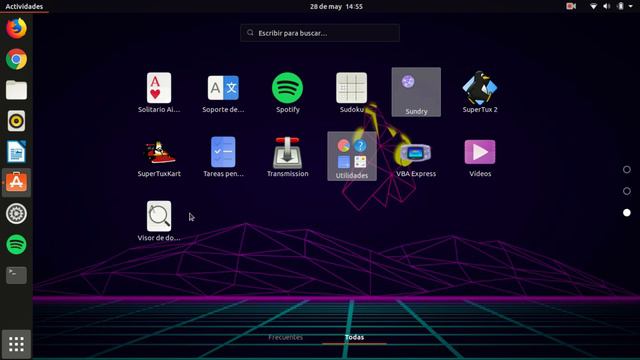640x360 pixels.
Task: Open Google Chrome from the dock
Action: point(16,59)
